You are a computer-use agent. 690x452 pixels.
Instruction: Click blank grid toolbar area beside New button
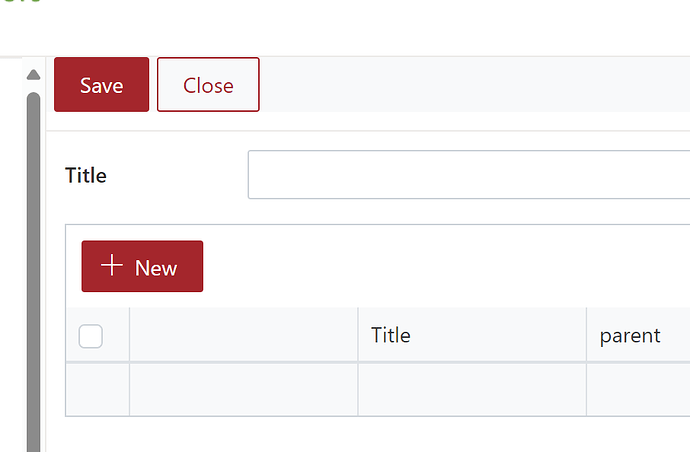tap(440, 266)
